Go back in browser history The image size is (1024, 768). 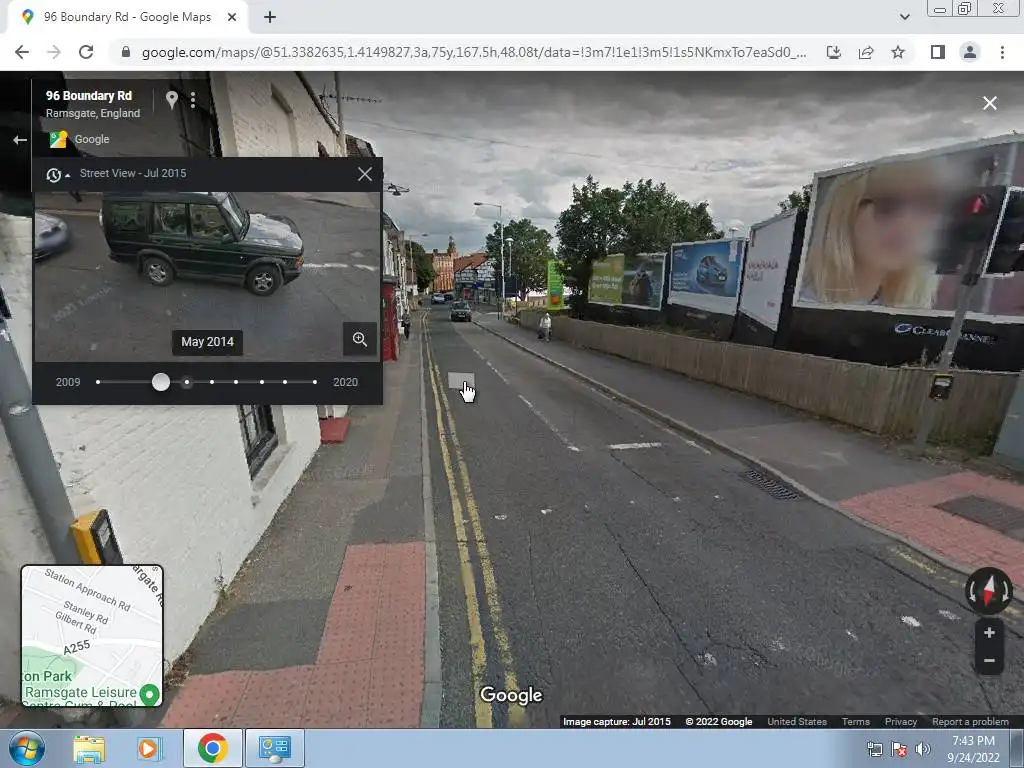[22, 52]
